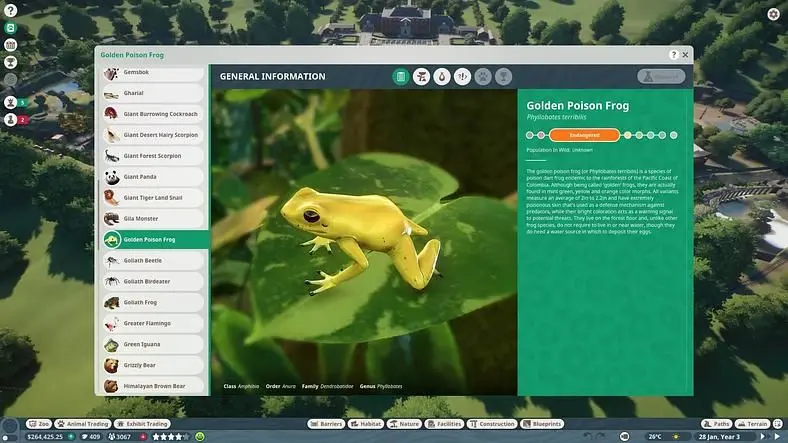Open Animal Trading in bottom bar
Image resolution: width=788 pixels, height=443 pixels.
[x=82, y=424]
